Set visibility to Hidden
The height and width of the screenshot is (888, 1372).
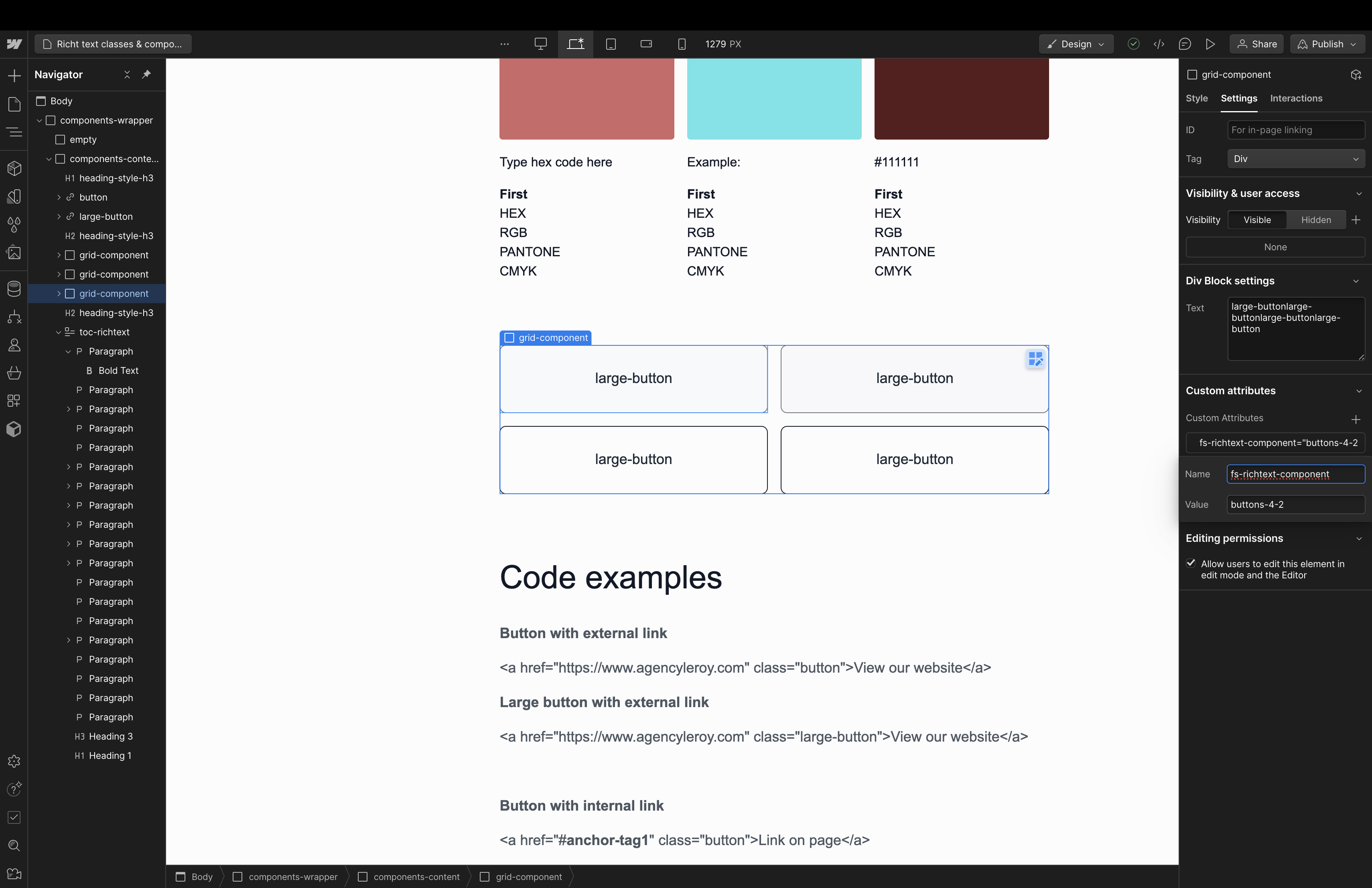[x=1315, y=219]
